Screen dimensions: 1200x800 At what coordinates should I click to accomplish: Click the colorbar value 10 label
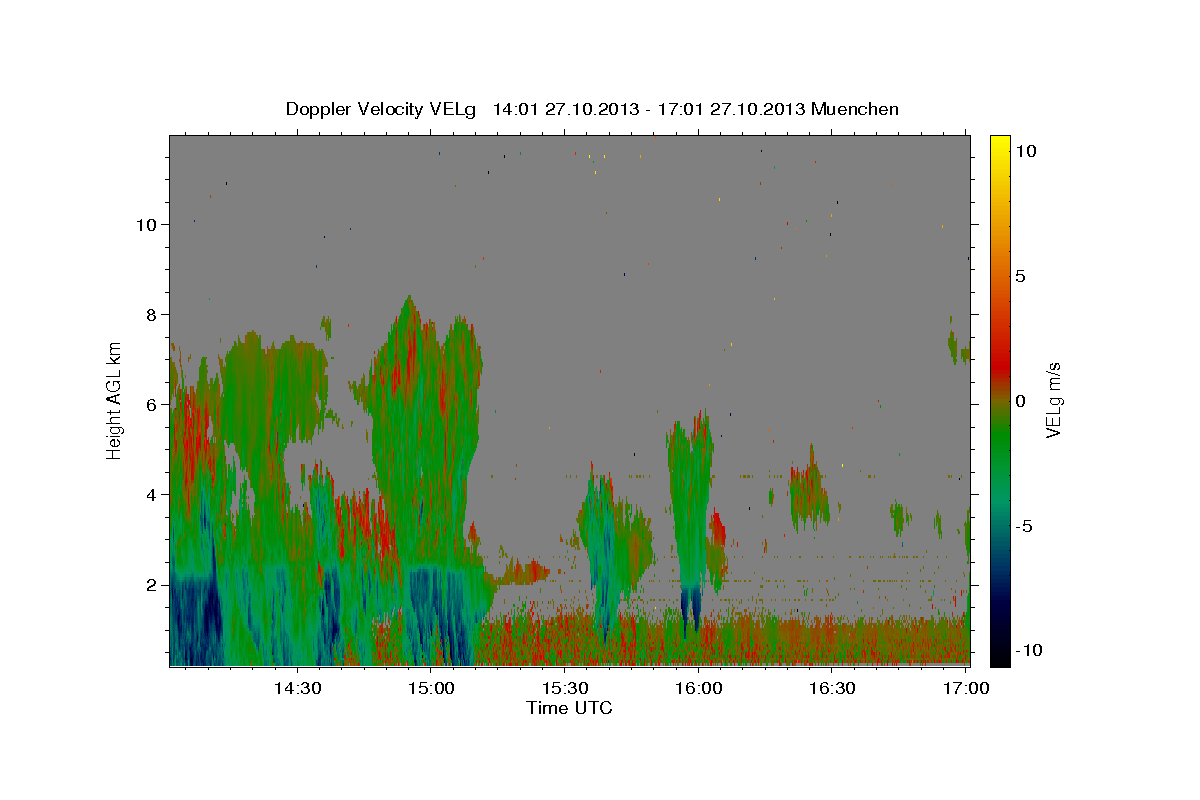[1026, 151]
